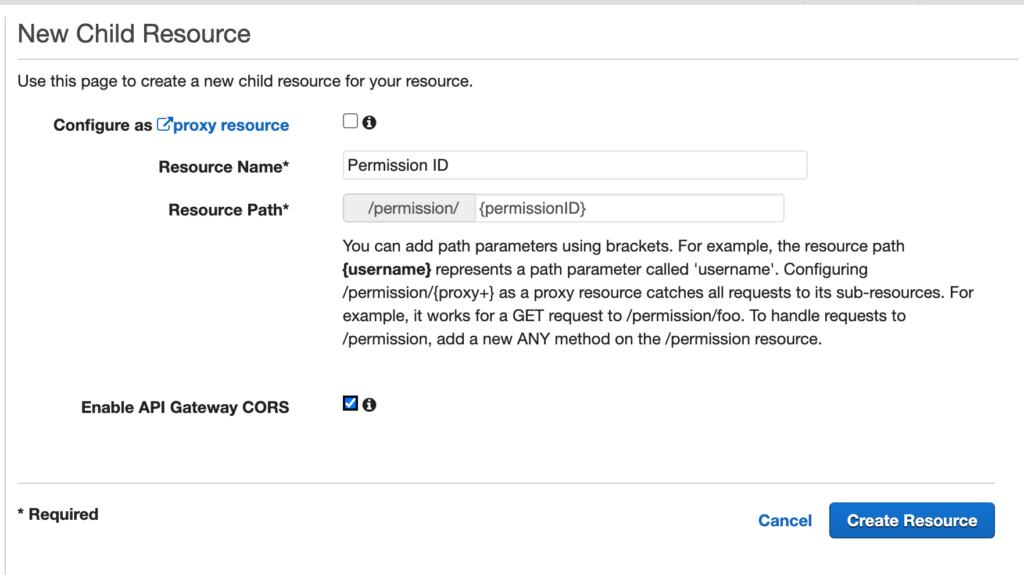Click the info icon beside proxy resource checkbox
1024x575 pixels.
(x=369, y=122)
